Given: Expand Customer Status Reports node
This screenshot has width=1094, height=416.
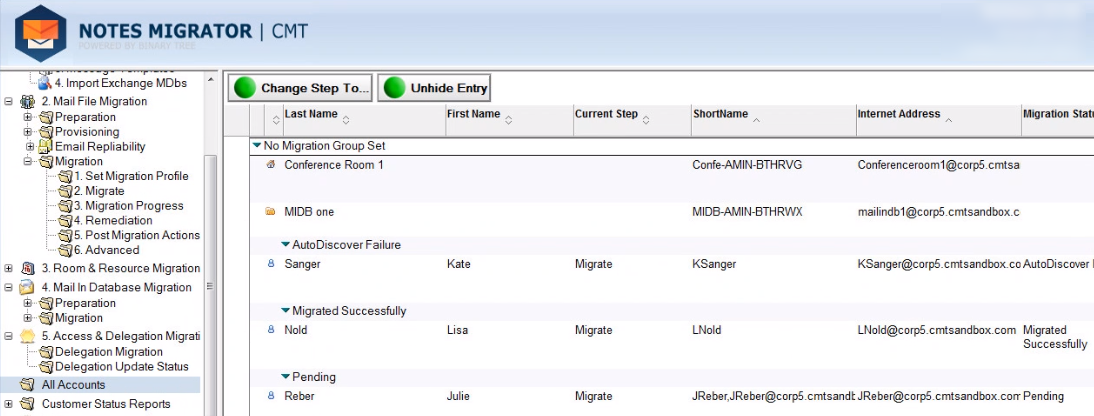Looking at the screenshot, I should click(x=8, y=403).
